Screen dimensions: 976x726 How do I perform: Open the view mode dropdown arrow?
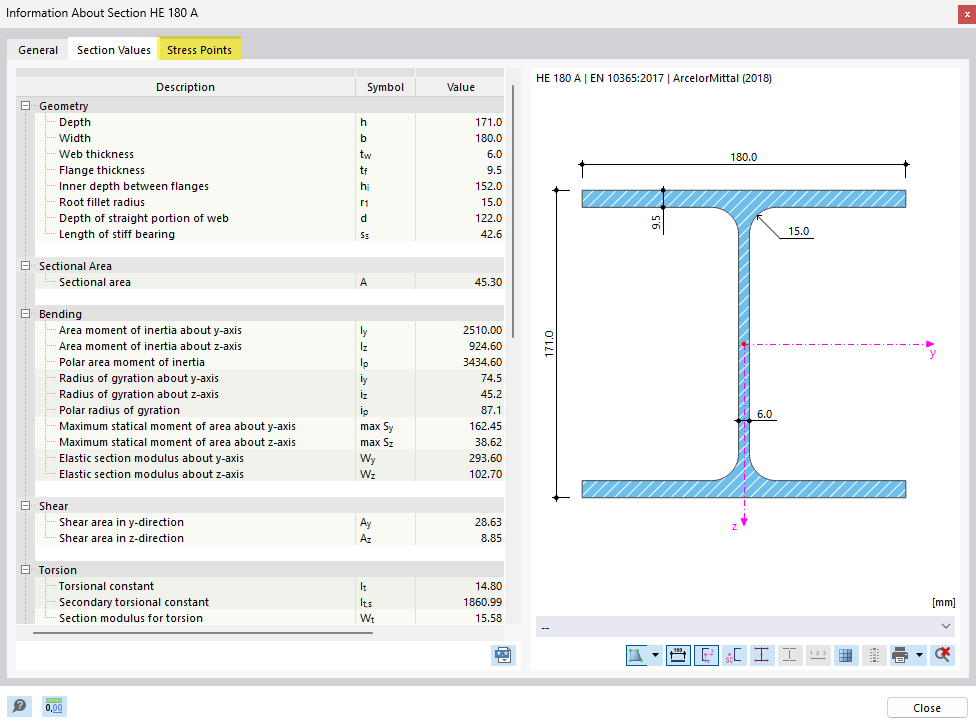click(x=655, y=655)
